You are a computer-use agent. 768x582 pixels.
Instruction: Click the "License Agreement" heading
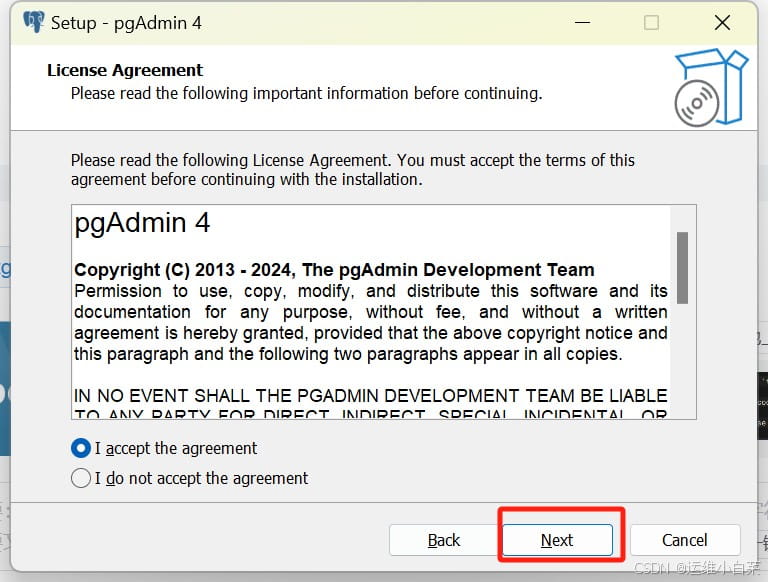coord(125,70)
